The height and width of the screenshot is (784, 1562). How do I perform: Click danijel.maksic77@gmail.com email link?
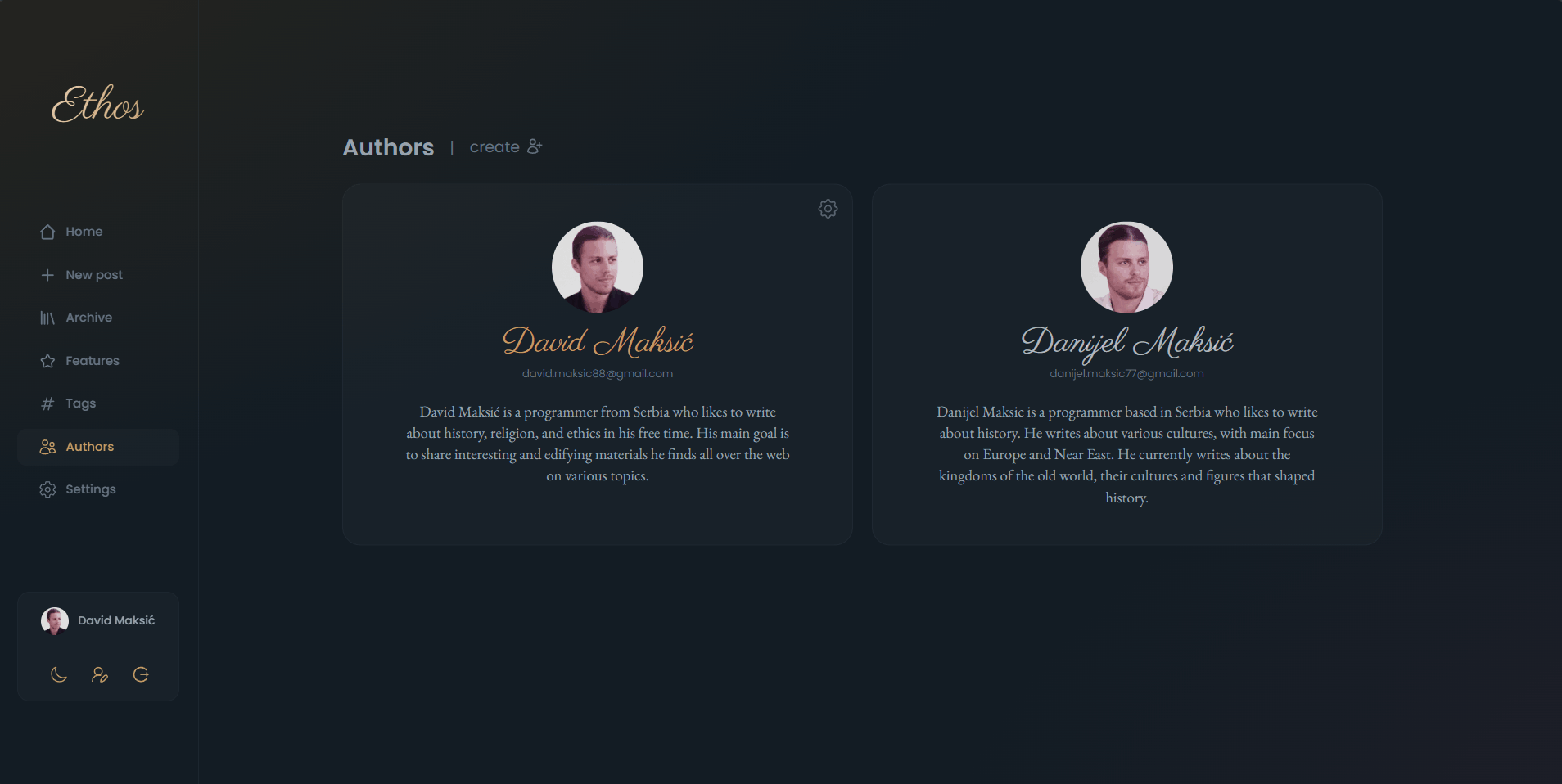click(1126, 373)
